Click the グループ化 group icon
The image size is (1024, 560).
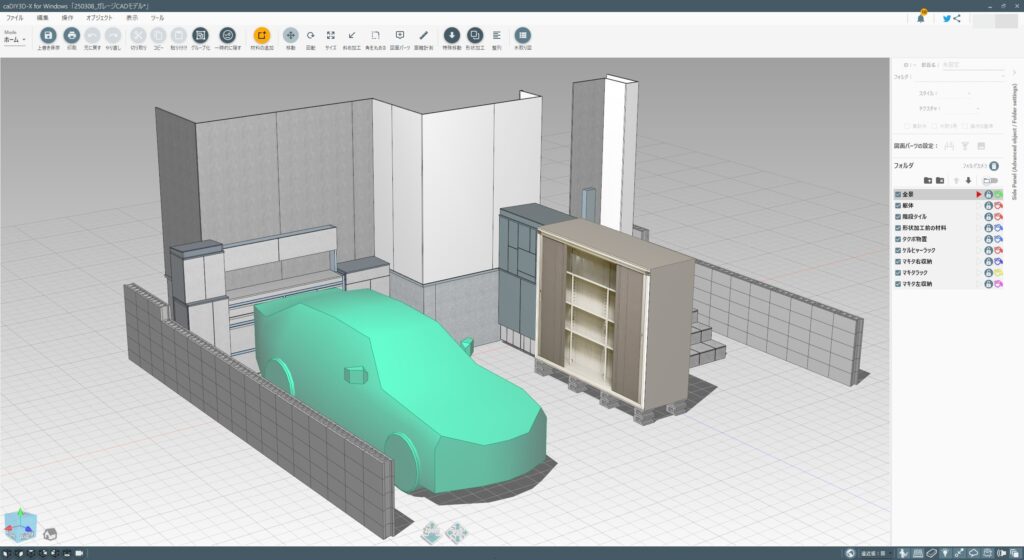coord(199,35)
